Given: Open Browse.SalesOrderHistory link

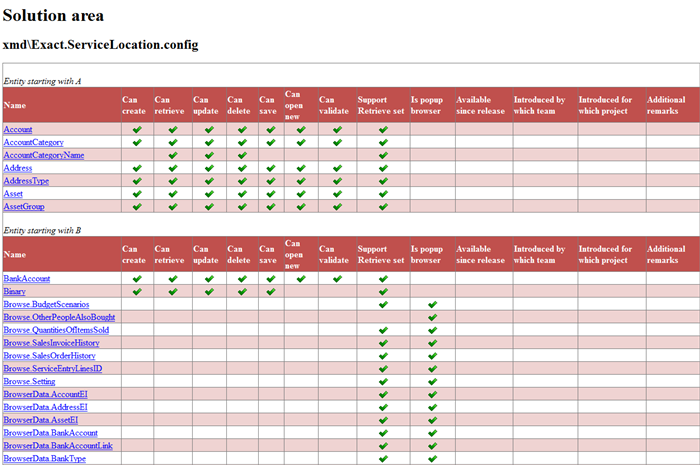Looking at the screenshot, I should click(x=50, y=356).
